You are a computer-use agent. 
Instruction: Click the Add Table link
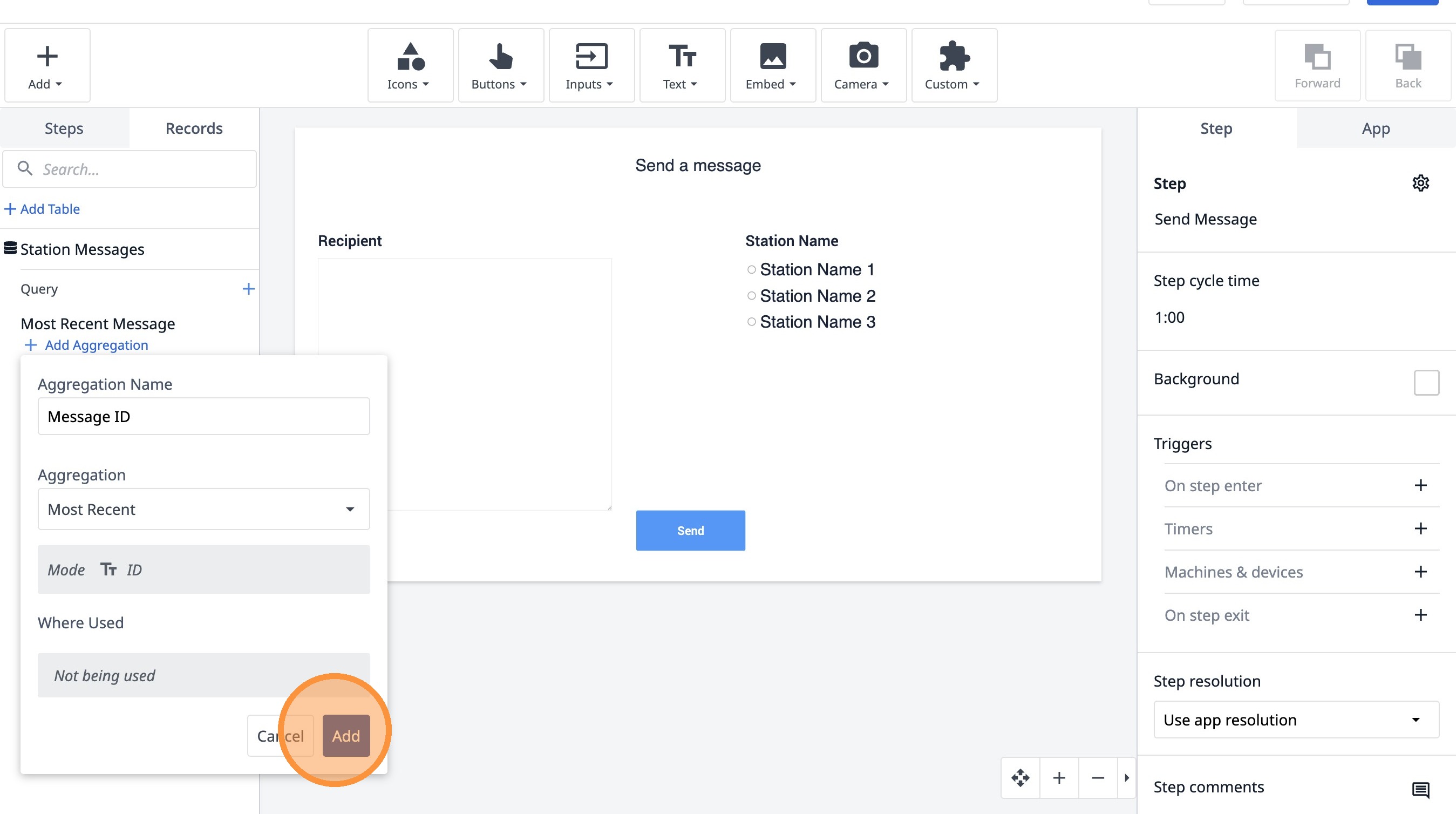tap(43, 209)
